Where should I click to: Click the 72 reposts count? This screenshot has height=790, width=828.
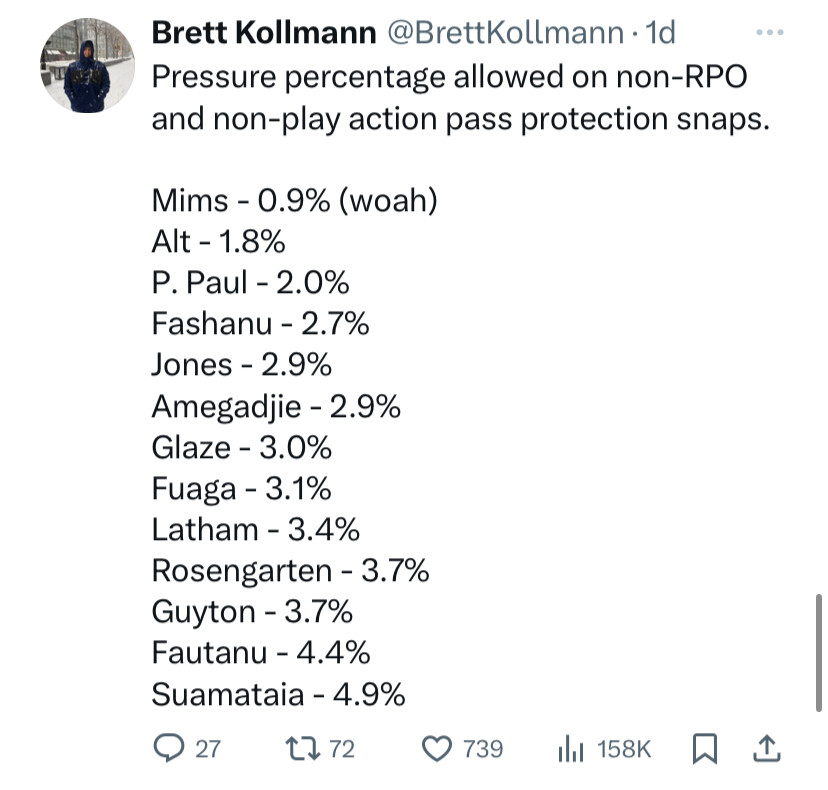point(342,749)
